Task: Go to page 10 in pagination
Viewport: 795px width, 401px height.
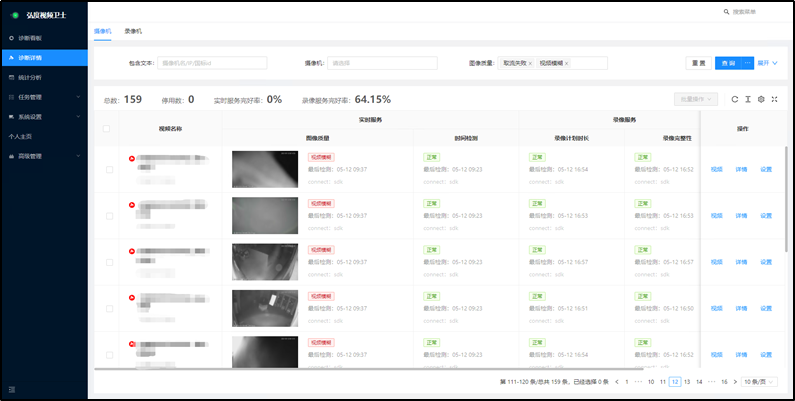Action: coord(651,382)
